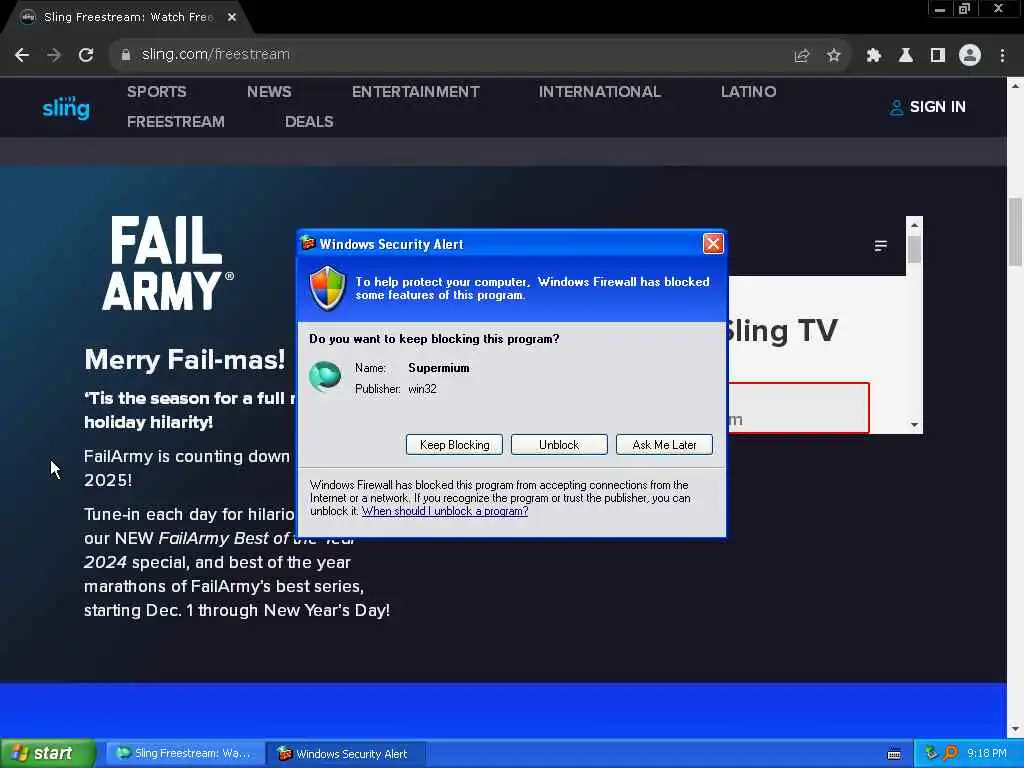The image size is (1024, 768).
Task: Click the browser forward arrow
Action: (x=54, y=56)
